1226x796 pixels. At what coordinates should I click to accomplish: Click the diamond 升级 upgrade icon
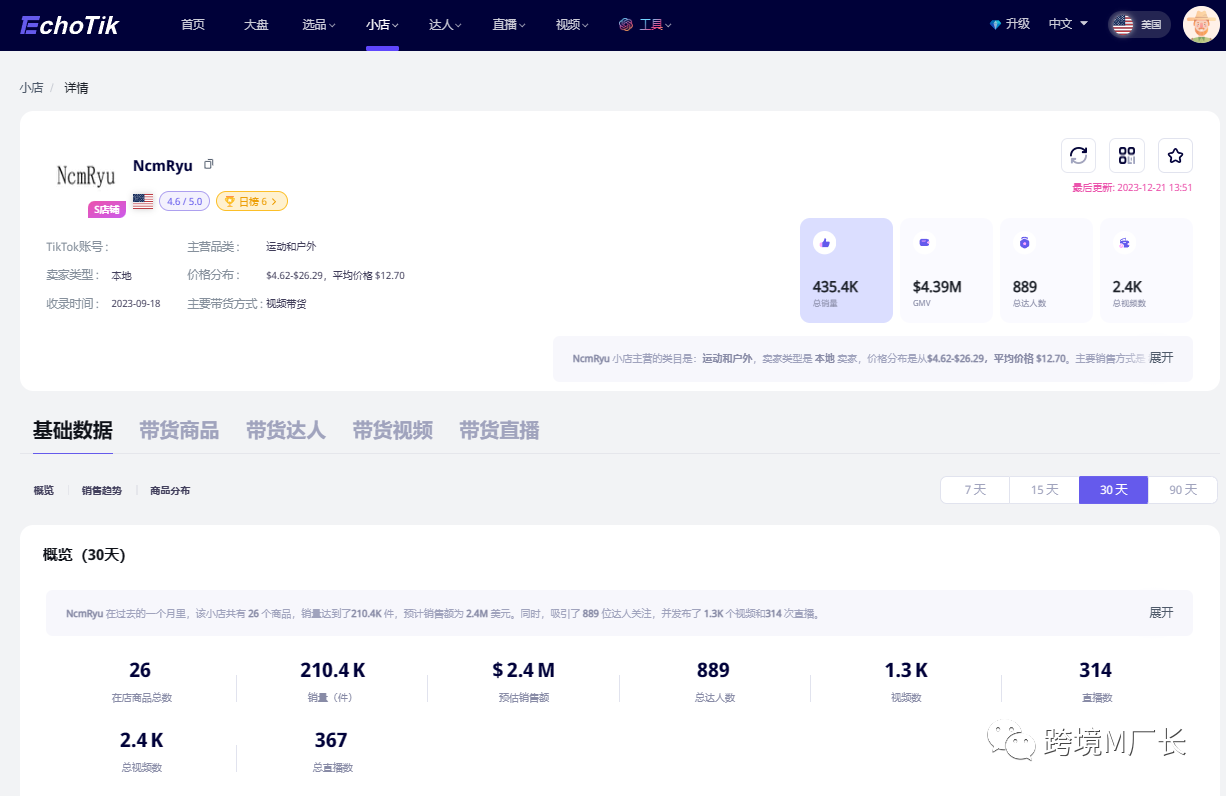(x=995, y=25)
